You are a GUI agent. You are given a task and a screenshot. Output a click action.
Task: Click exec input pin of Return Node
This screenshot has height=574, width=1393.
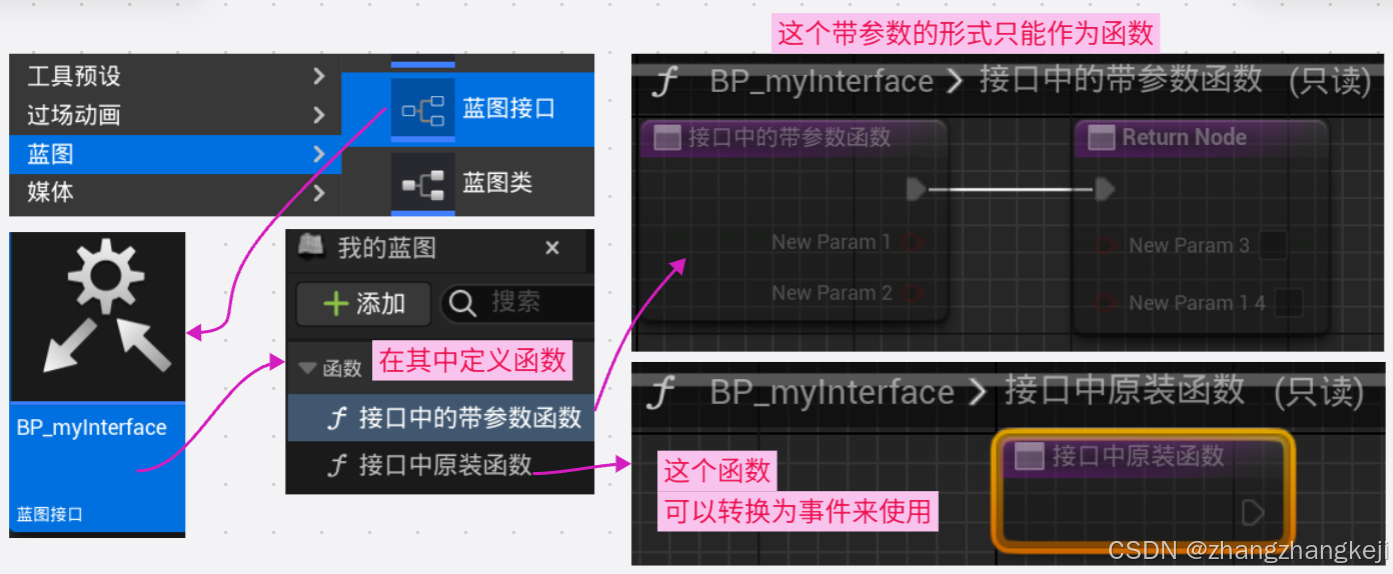pos(1104,189)
